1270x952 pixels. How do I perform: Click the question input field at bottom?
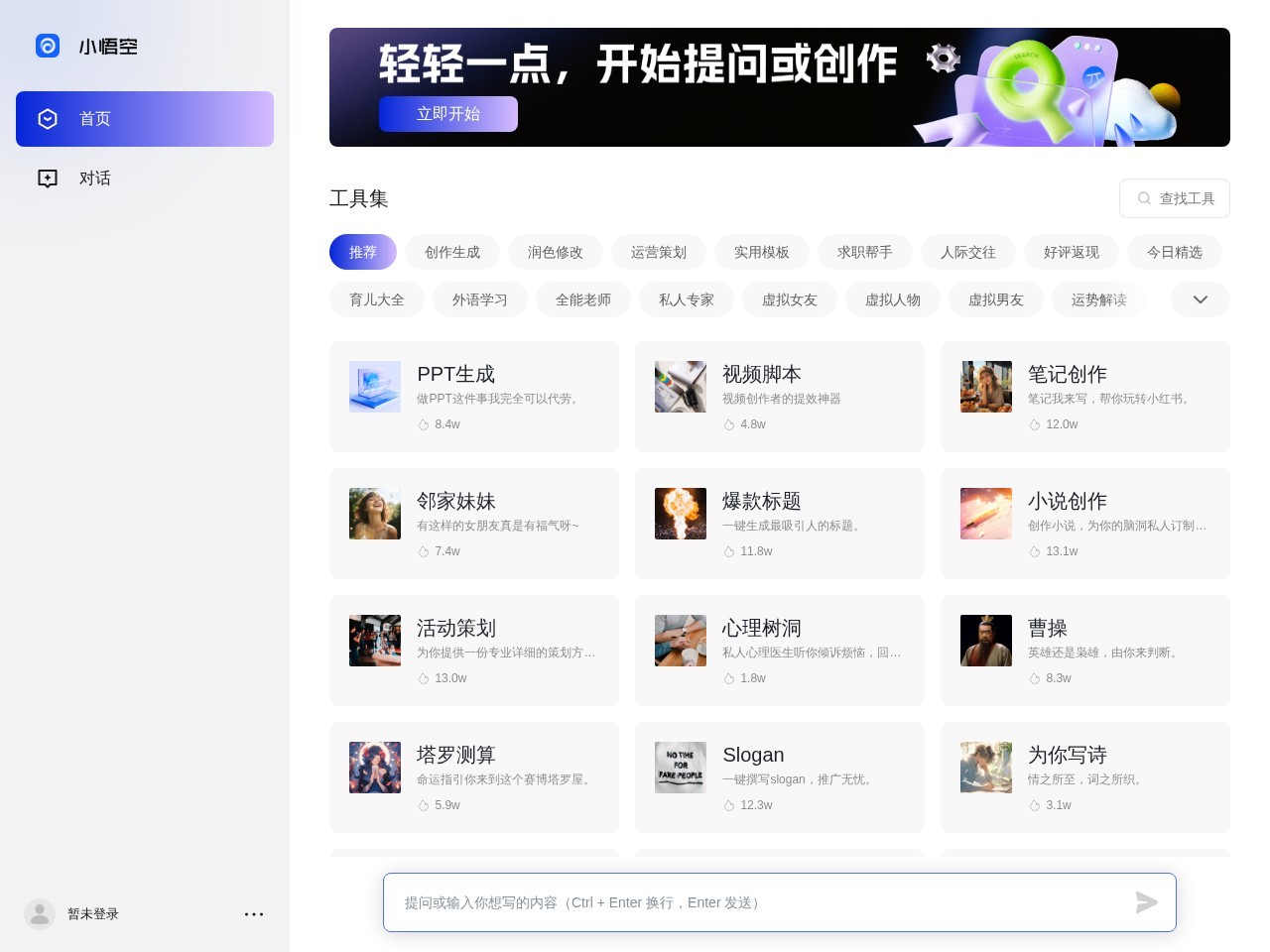695,902
